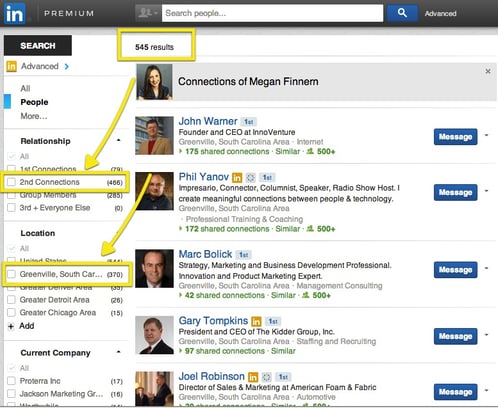Open John Warner's profile link

[208, 121]
